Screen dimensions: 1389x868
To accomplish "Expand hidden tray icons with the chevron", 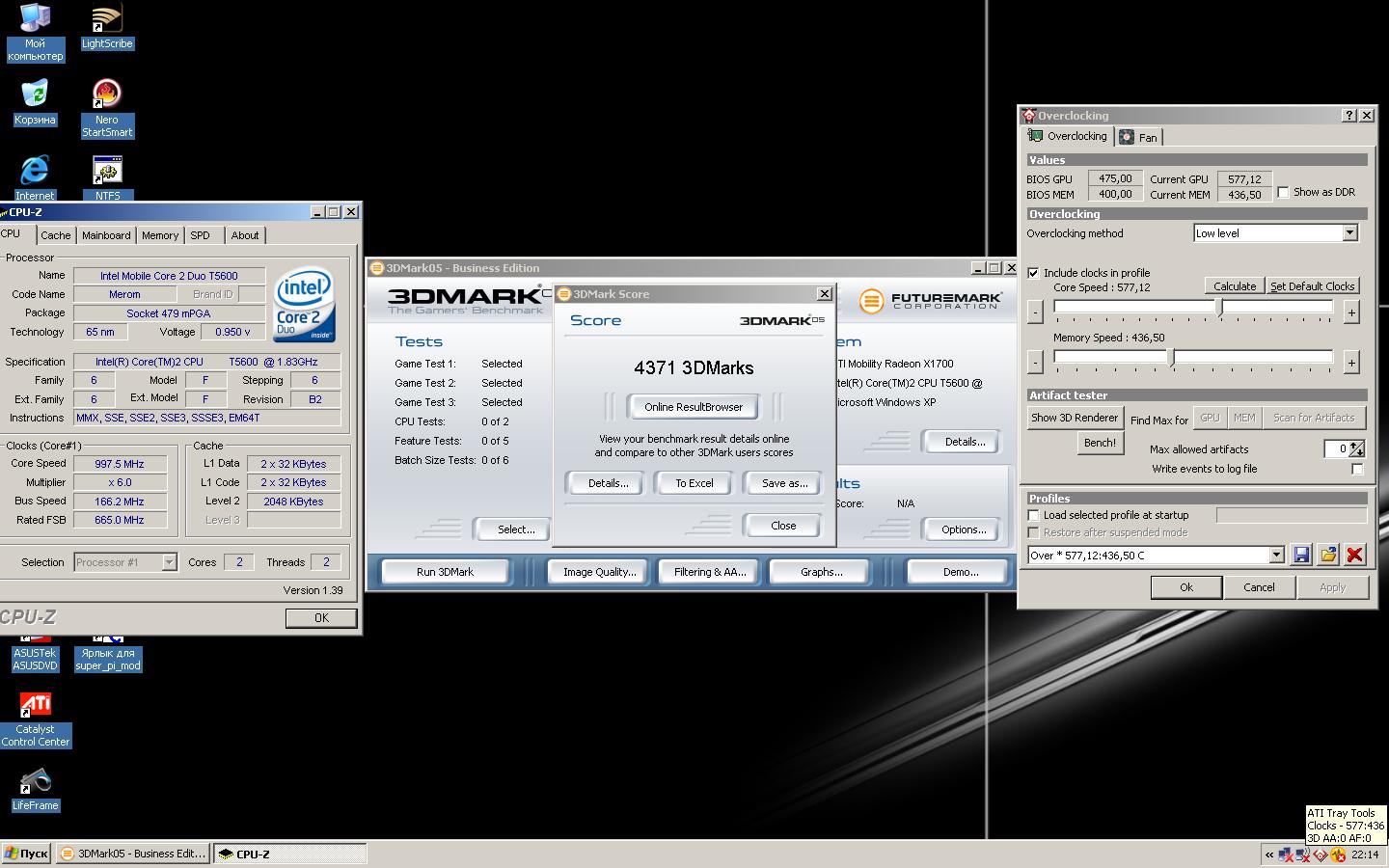I will (x=1269, y=854).
